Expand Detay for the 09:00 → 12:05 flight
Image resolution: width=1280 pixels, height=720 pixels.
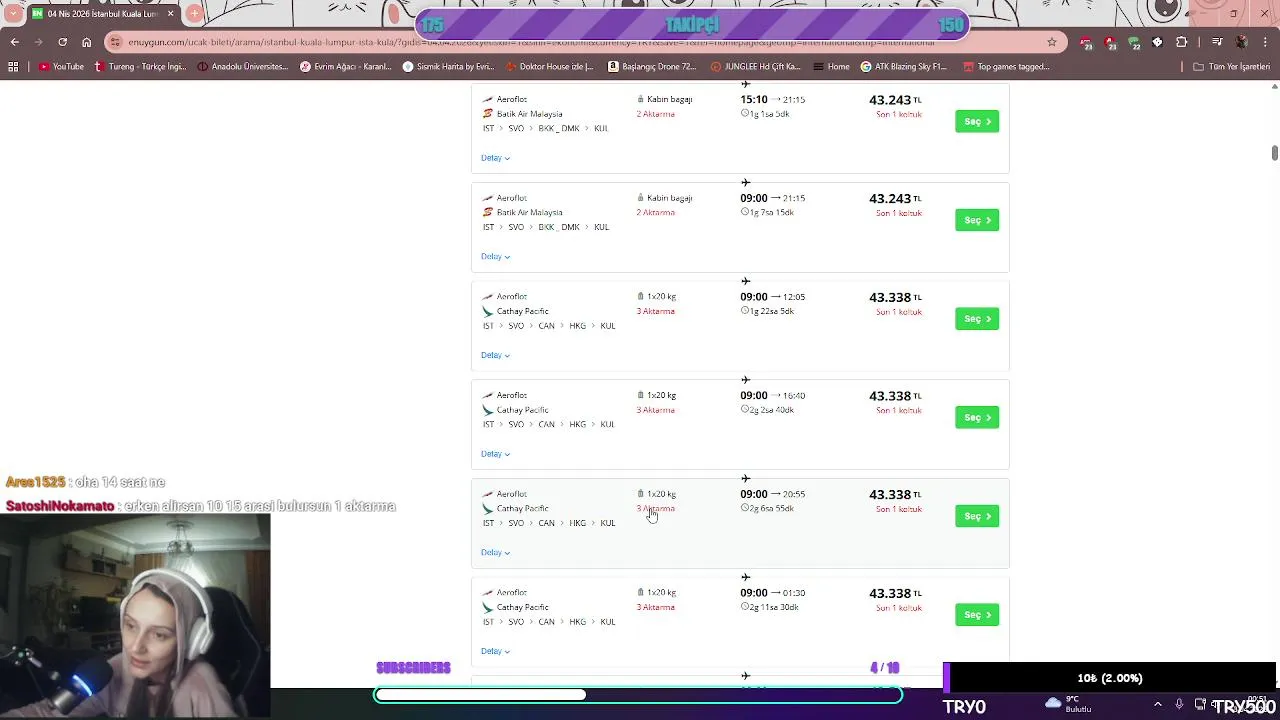[x=495, y=355]
